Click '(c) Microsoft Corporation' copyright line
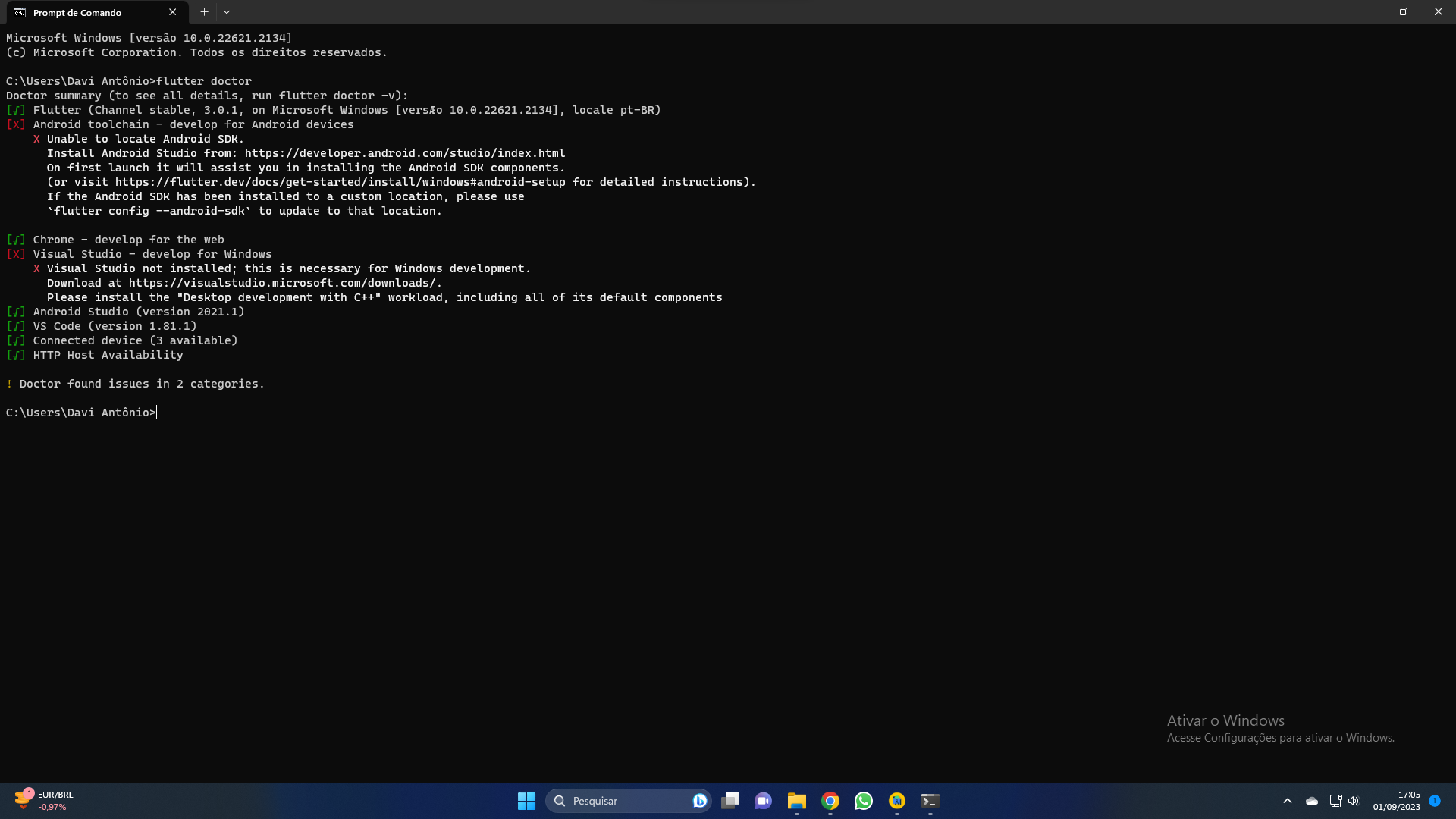 [x=197, y=52]
